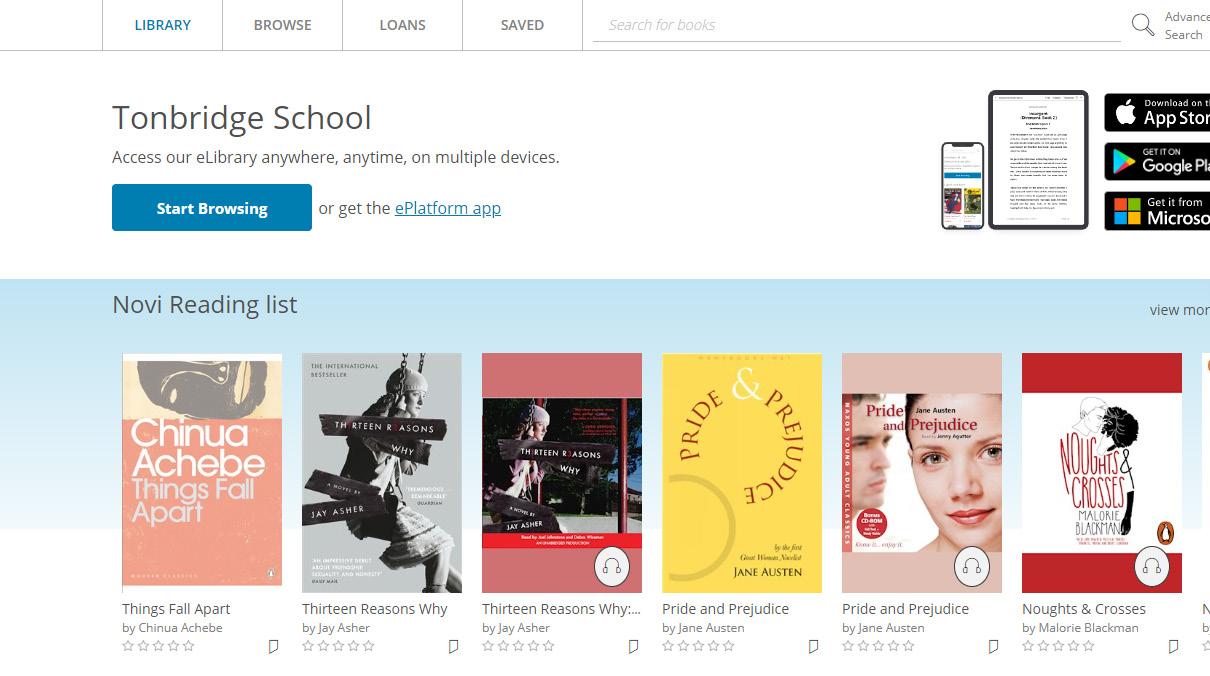Image resolution: width=1210 pixels, height=676 pixels.
Task: Open yellow Pride and Prejudice cover
Action: 742,473
